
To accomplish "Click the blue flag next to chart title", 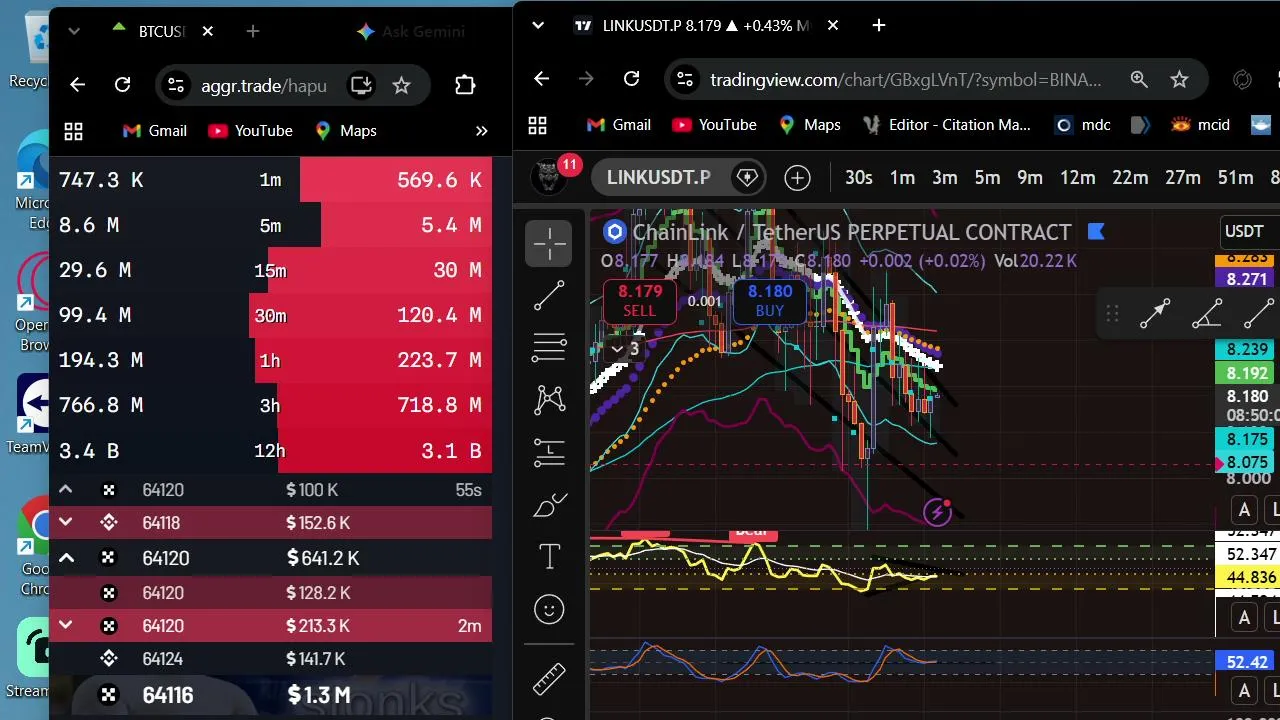I will point(1096,232).
